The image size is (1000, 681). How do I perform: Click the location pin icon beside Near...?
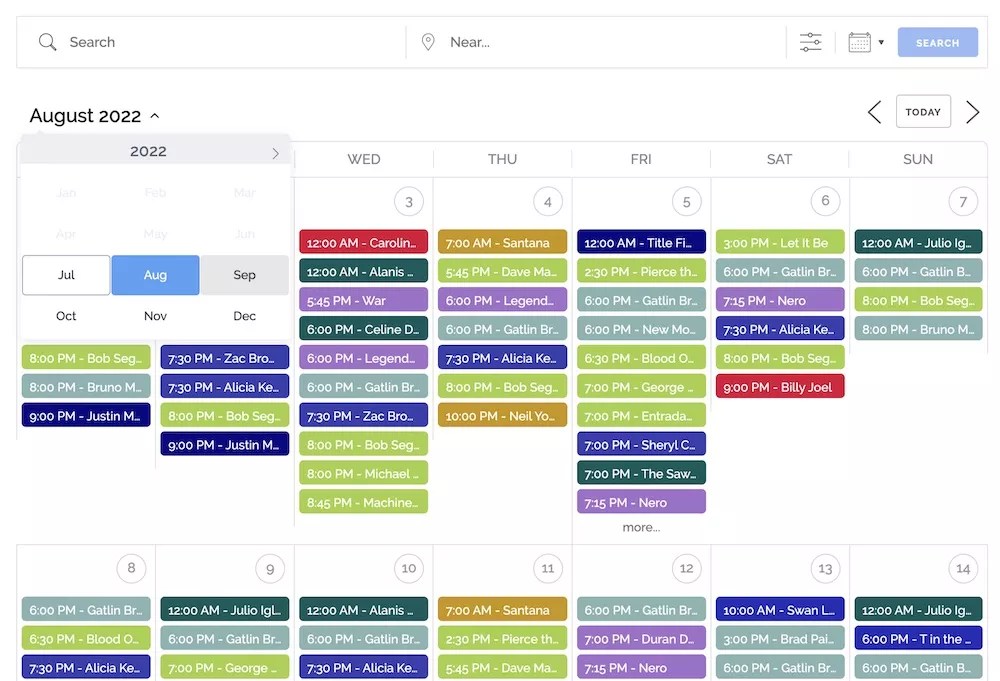[x=428, y=41]
